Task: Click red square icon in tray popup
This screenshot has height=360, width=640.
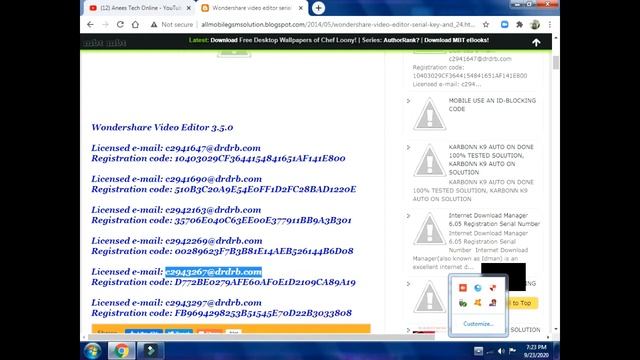Action: pos(462,288)
